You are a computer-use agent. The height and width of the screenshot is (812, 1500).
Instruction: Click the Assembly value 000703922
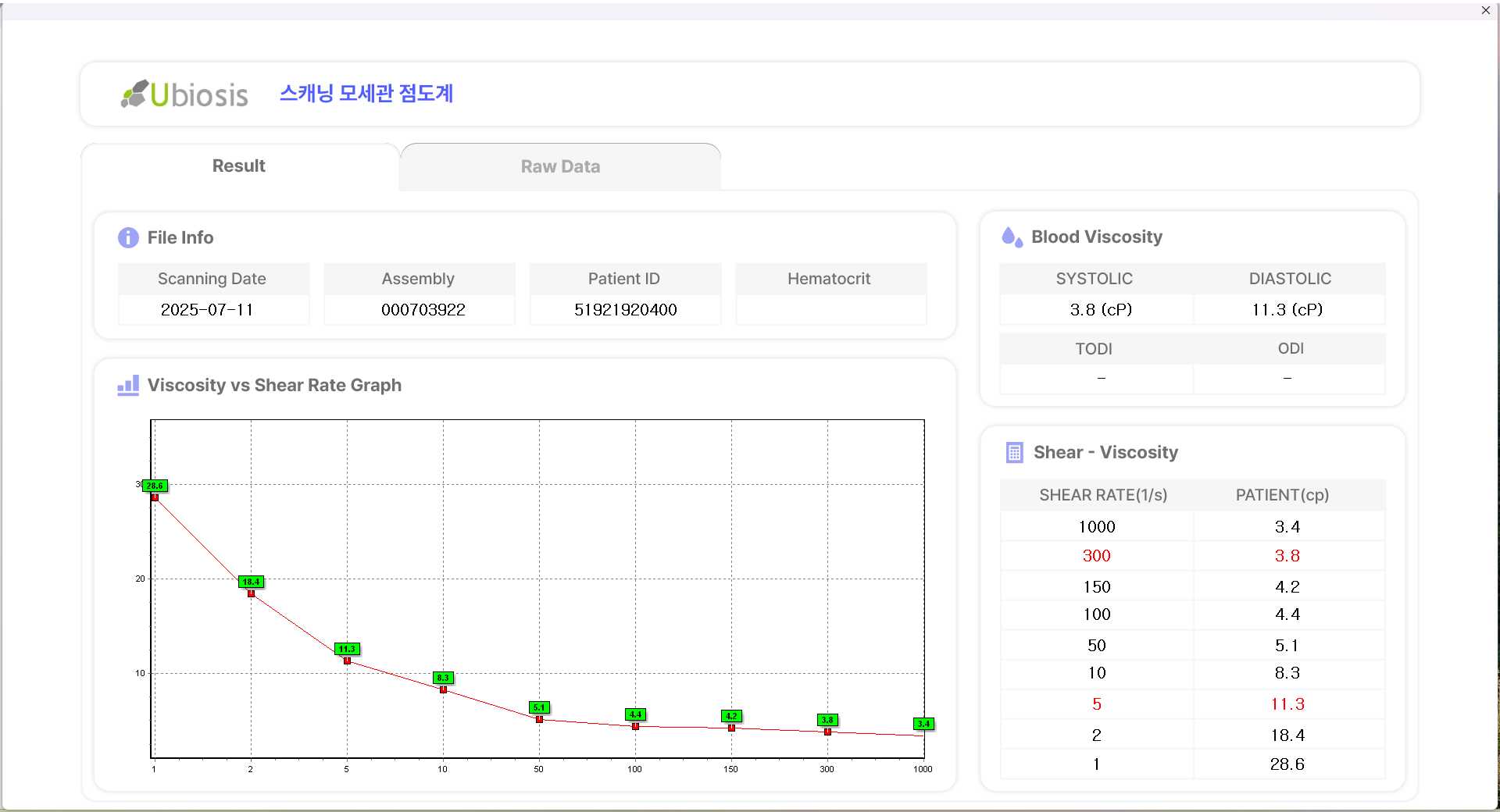click(x=423, y=309)
